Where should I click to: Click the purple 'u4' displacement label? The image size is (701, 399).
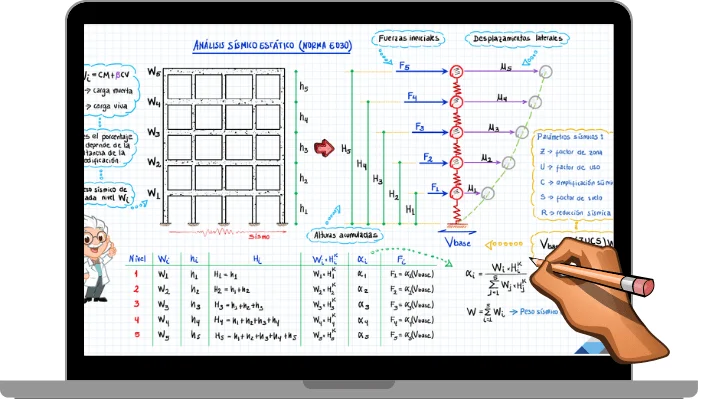tap(502, 97)
